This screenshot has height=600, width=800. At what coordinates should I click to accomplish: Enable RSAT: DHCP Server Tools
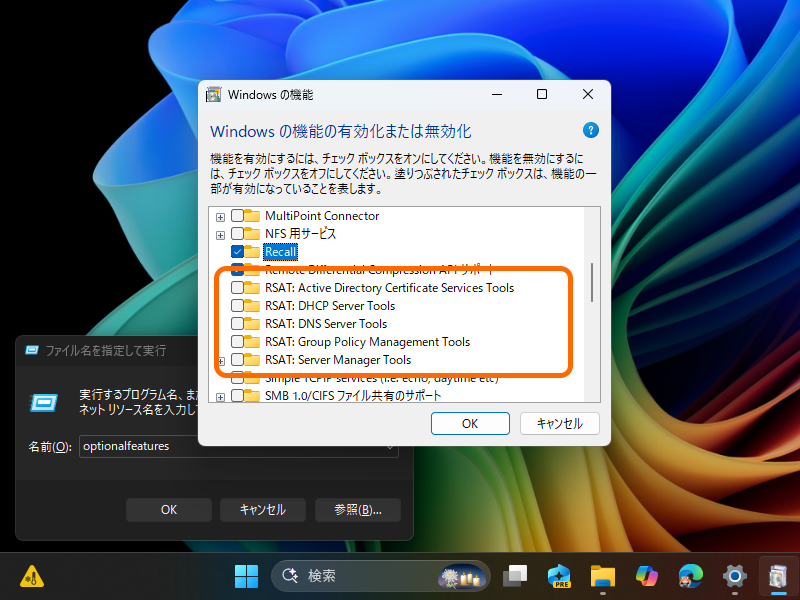[236, 306]
